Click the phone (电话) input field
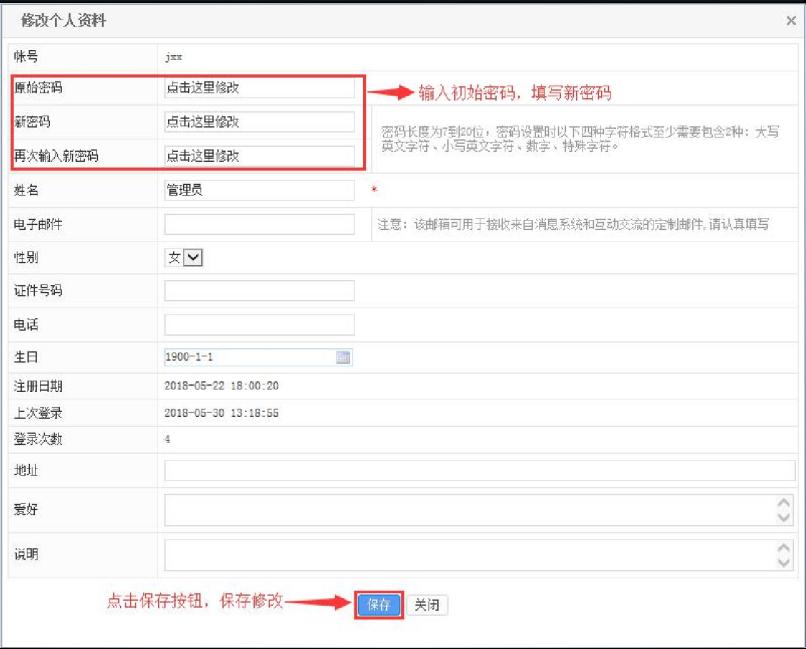The height and width of the screenshot is (649, 806). click(x=259, y=325)
